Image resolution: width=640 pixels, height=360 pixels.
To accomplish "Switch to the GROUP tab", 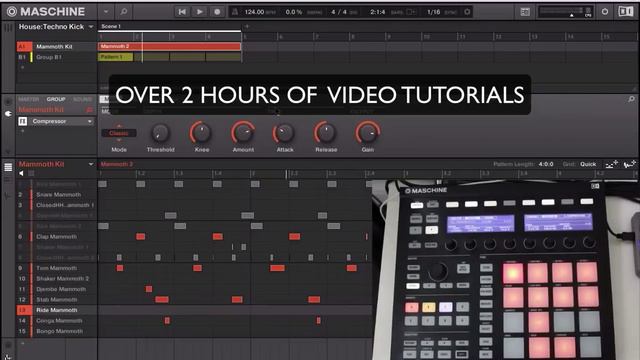I will (56, 99).
